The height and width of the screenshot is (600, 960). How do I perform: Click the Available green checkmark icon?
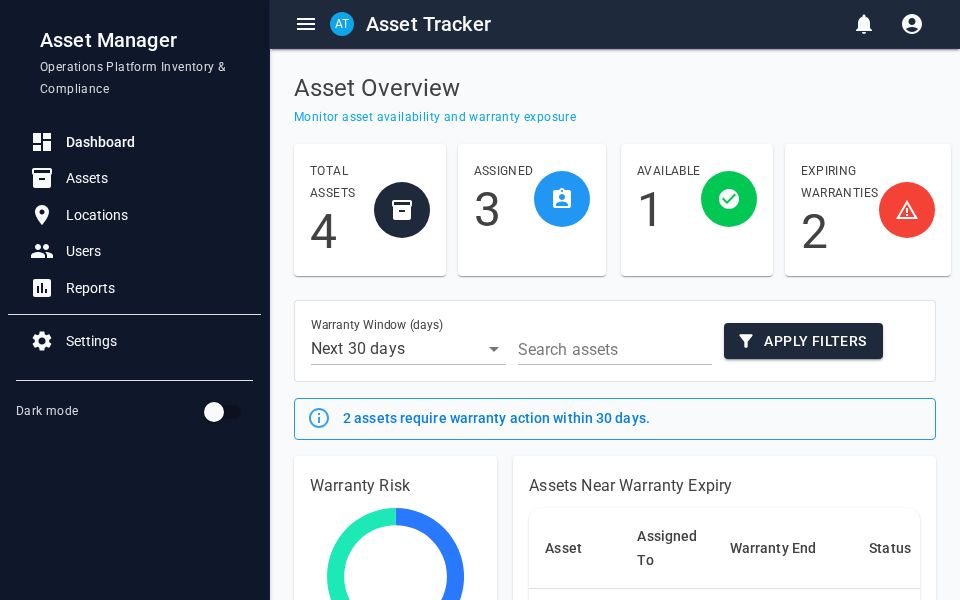click(x=729, y=199)
